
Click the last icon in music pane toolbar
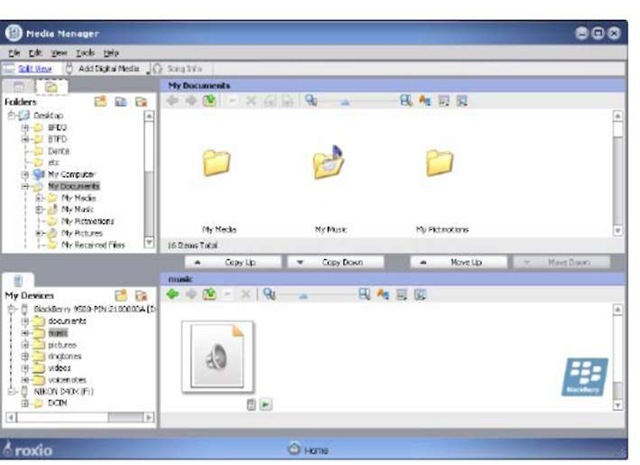tap(420, 294)
